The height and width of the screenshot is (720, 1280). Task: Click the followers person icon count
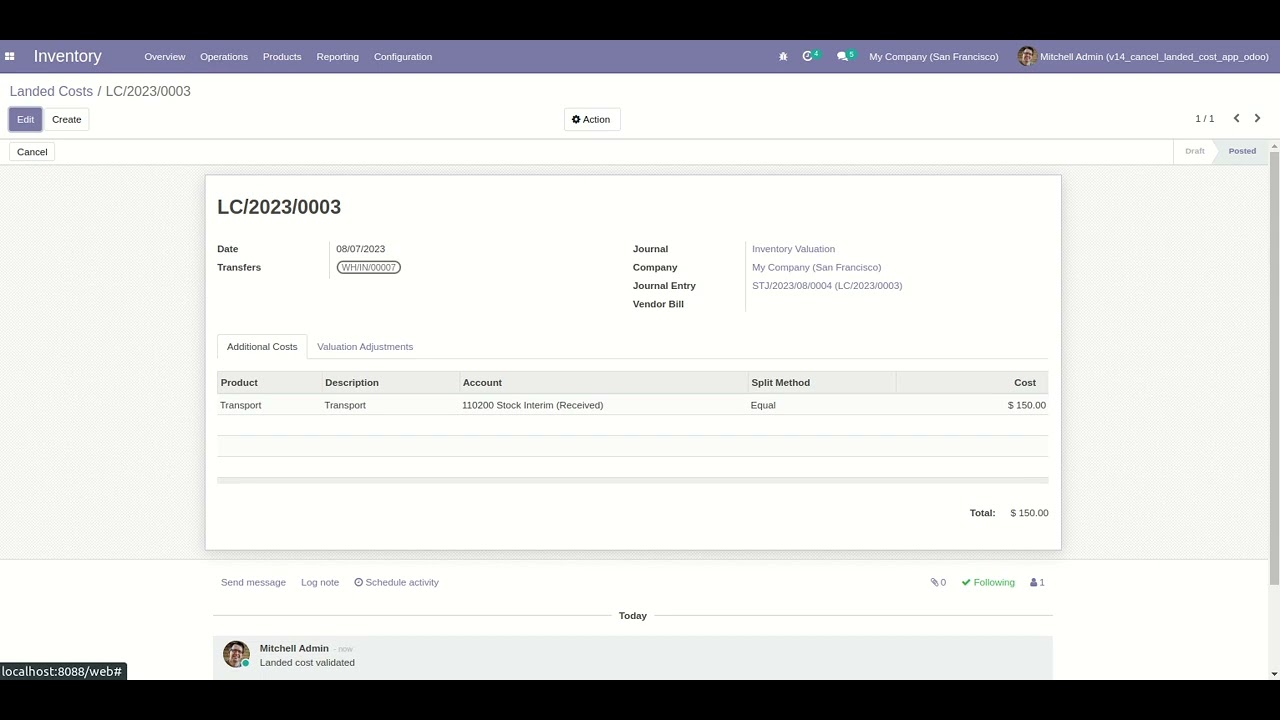click(1038, 582)
